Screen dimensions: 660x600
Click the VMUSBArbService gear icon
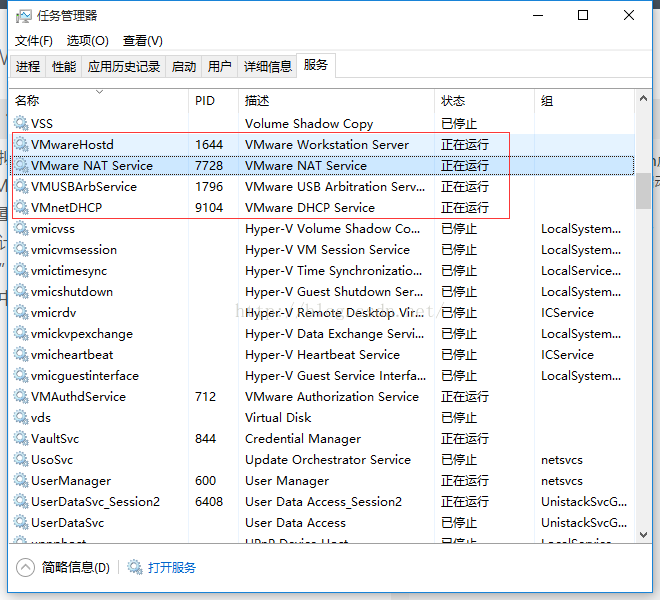tap(21, 186)
